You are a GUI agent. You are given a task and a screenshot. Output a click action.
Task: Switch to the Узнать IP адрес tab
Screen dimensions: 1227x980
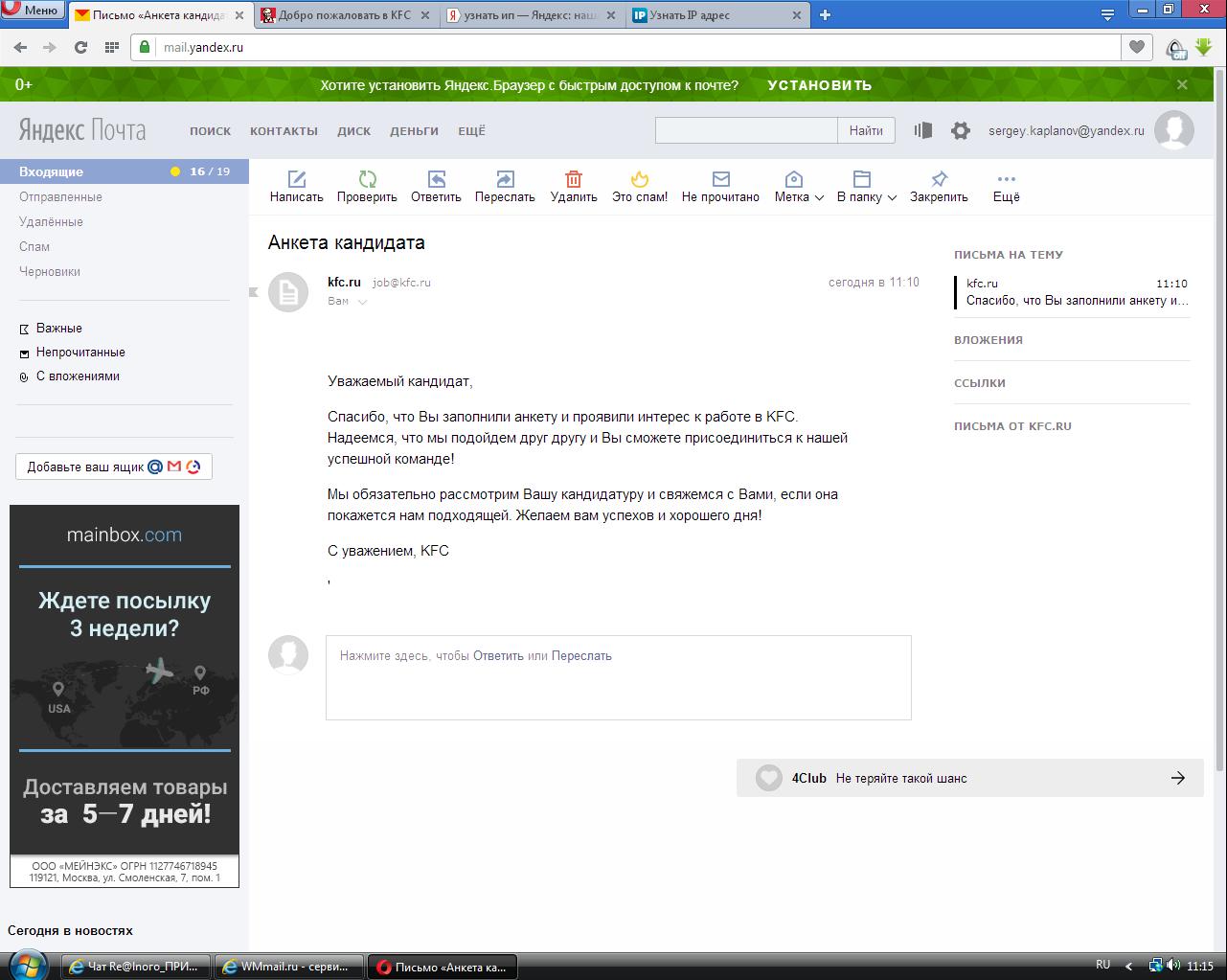716,14
